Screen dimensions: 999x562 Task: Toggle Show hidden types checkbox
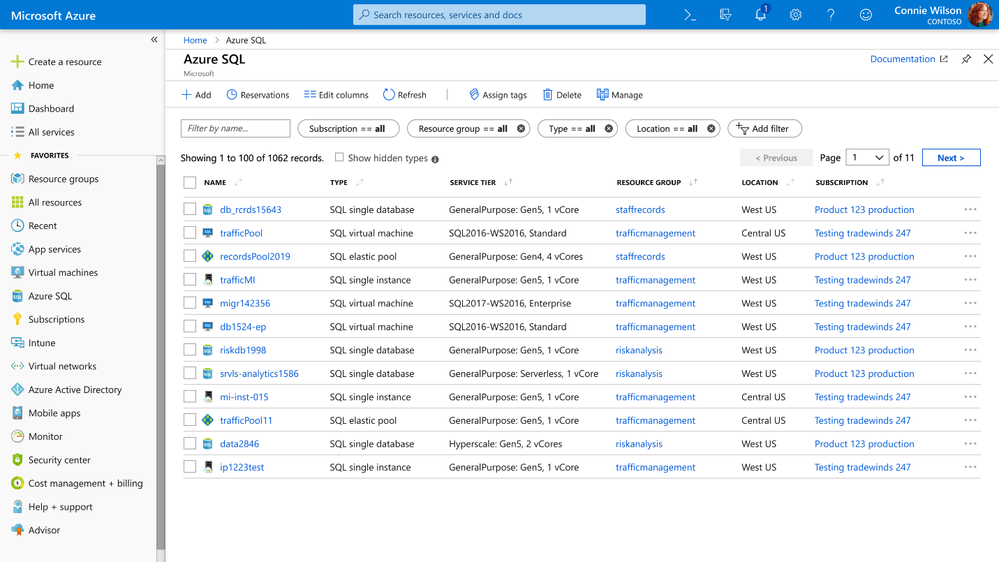point(339,157)
